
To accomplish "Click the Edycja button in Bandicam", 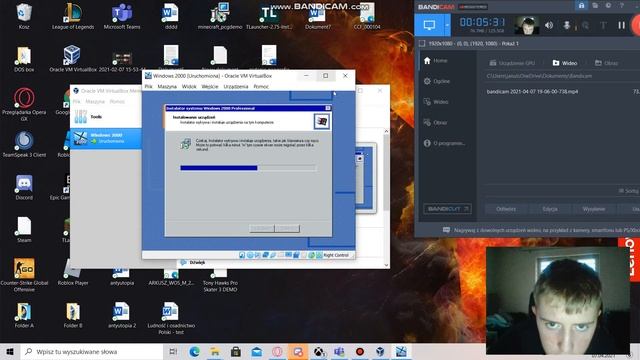I will (x=550, y=209).
